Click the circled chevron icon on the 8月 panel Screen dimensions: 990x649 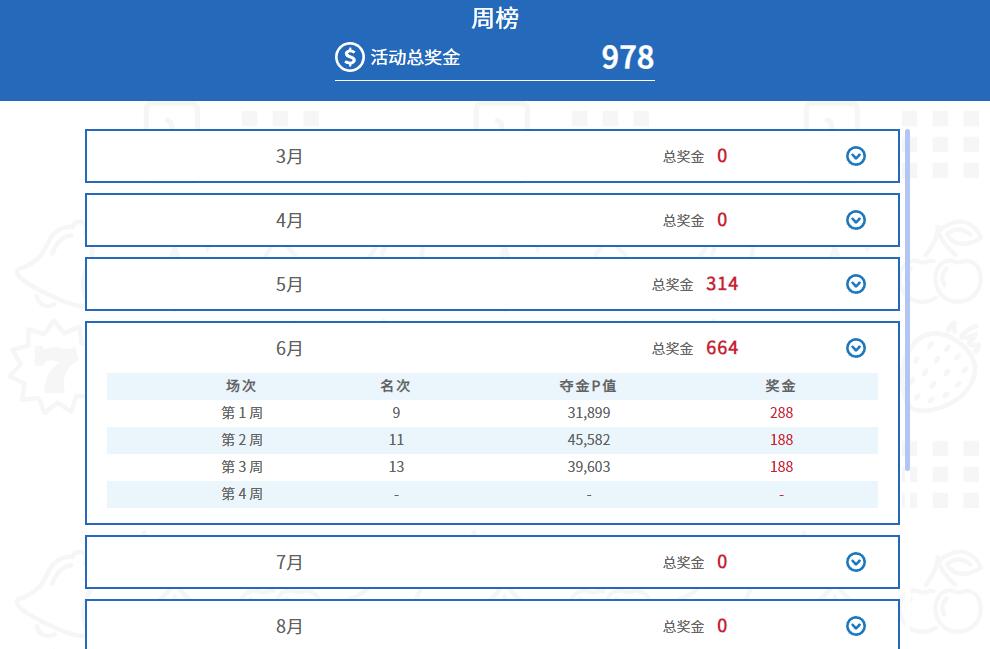tap(856, 626)
